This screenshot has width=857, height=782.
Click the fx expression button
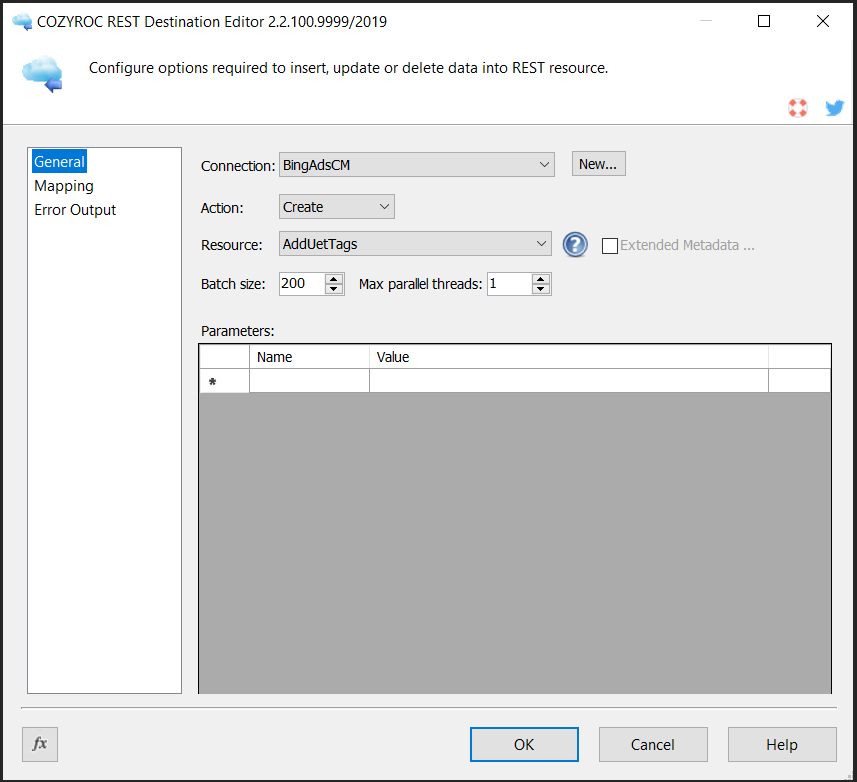40,744
